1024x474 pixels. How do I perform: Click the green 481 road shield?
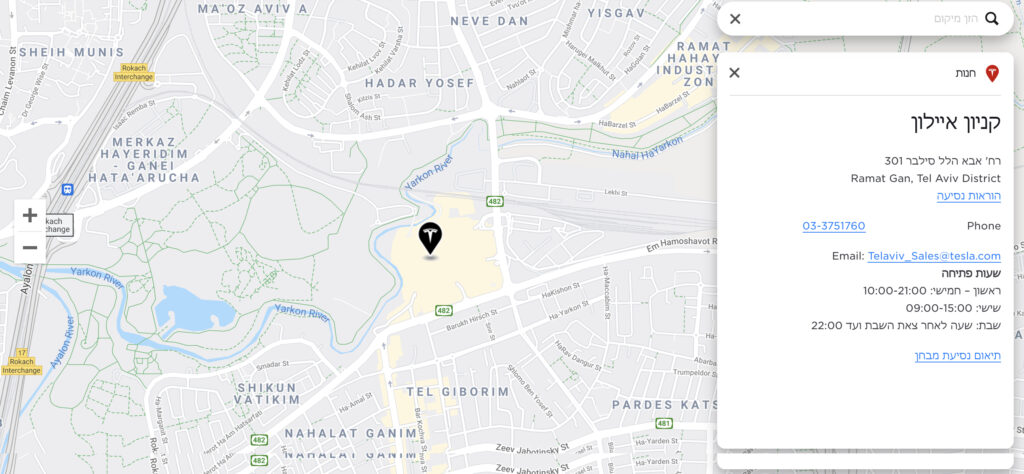(x=664, y=424)
